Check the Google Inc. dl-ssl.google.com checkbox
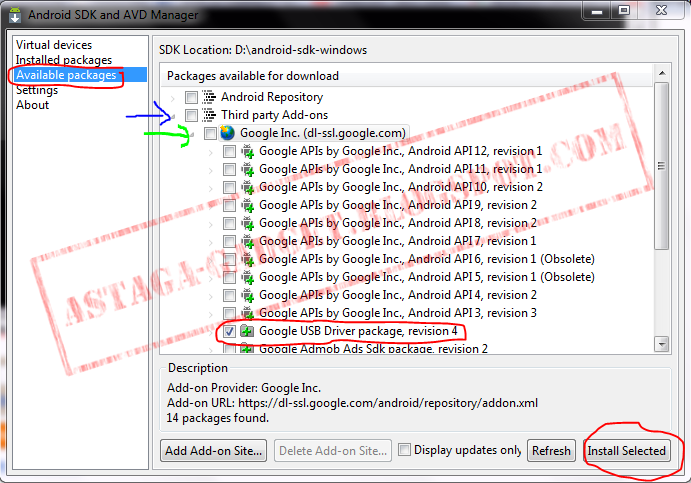 coord(210,133)
